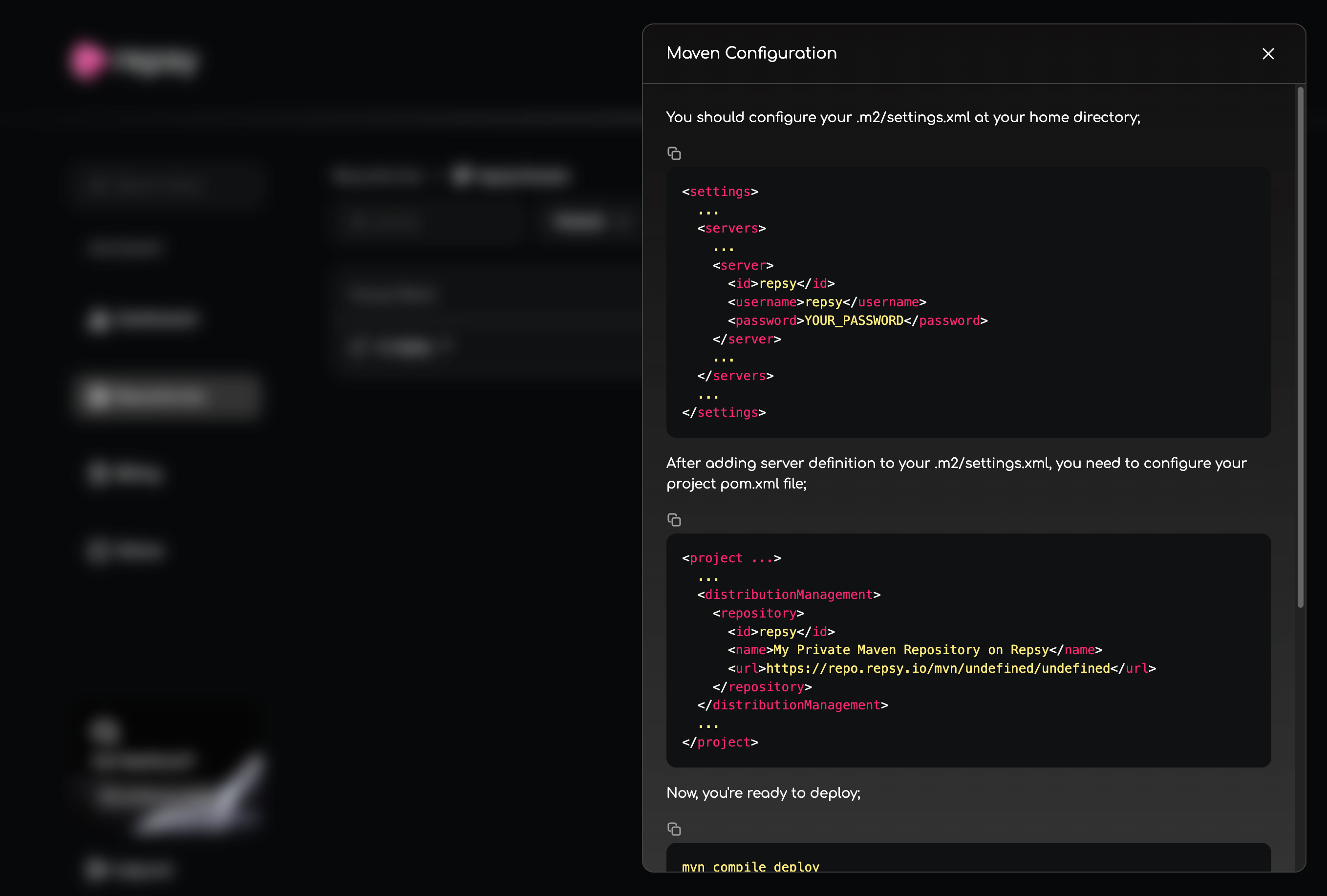Click the repo.repsy.io URL in the pom snippet
The width and height of the screenshot is (1327, 896).
937,668
